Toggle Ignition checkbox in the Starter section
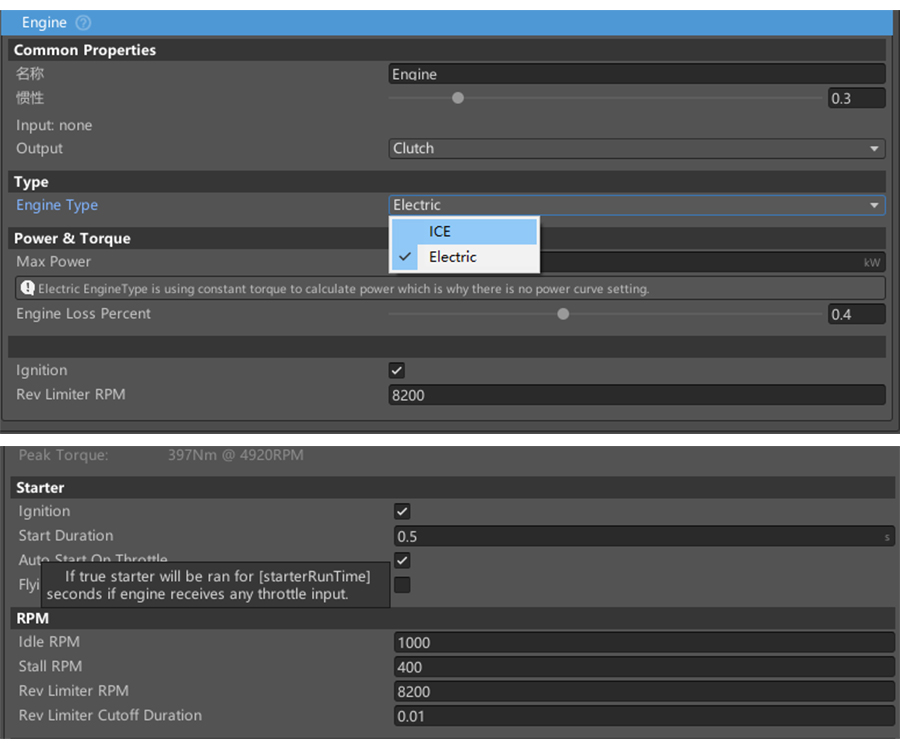Image resolution: width=900 pixels, height=750 pixels. 403,511
